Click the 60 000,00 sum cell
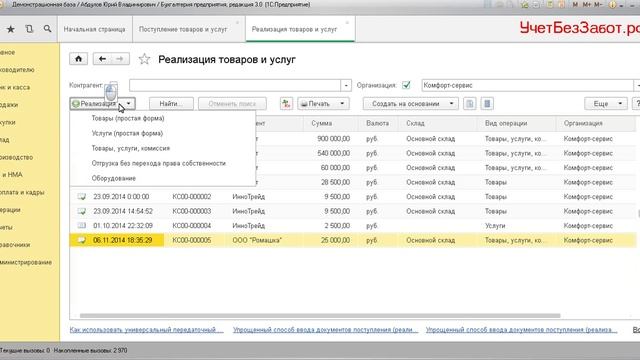640x360 pixels. coord(335,168)
